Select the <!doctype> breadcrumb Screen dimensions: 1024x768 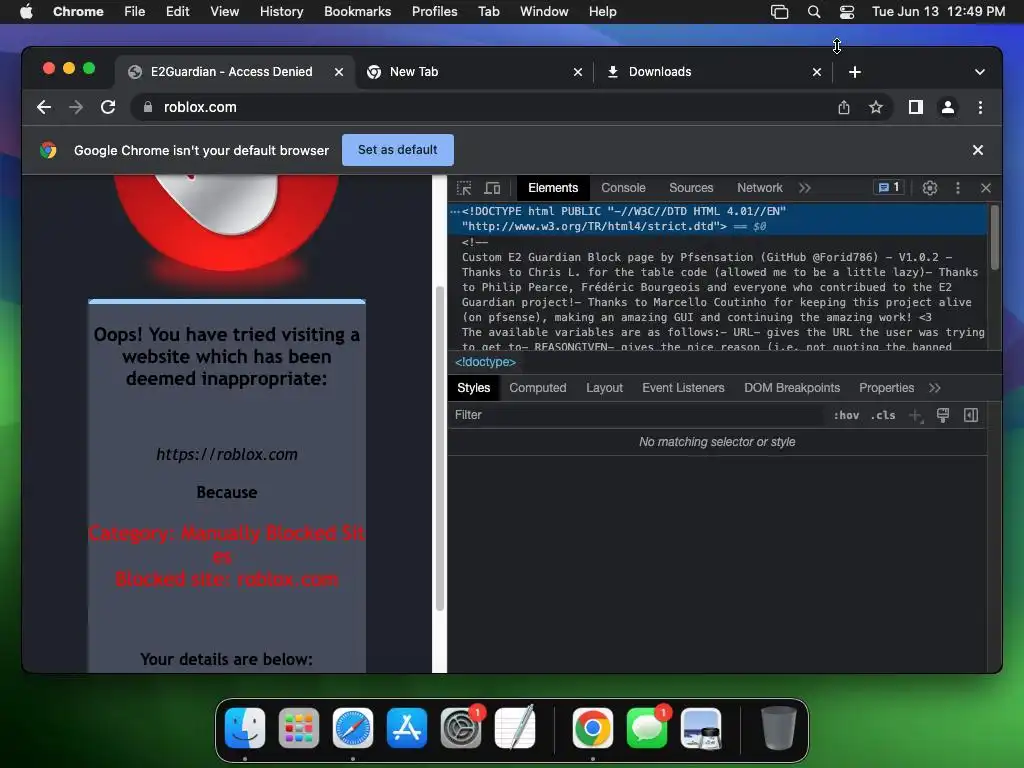485,362
